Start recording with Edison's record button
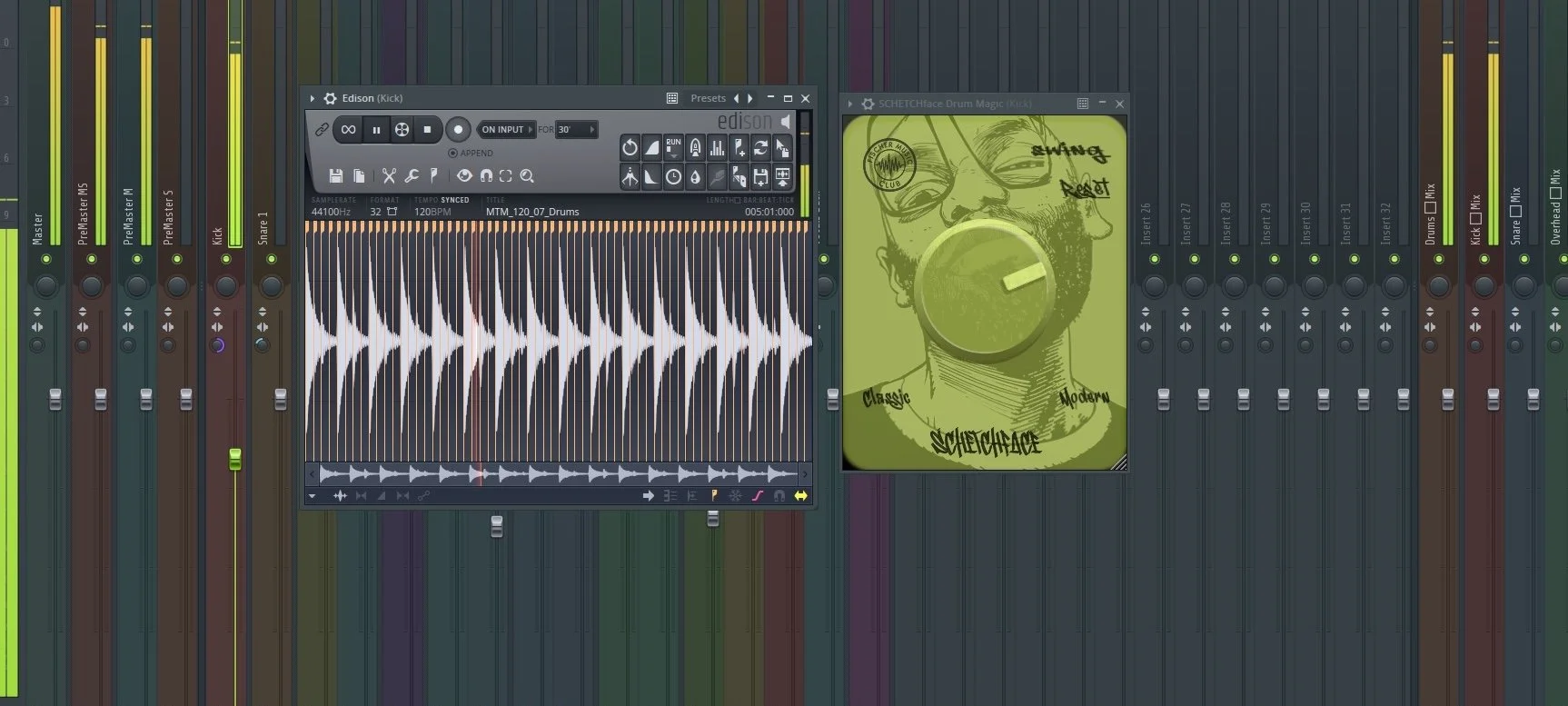The height and width of the screenshot is (706, 1568). (458, 130)
